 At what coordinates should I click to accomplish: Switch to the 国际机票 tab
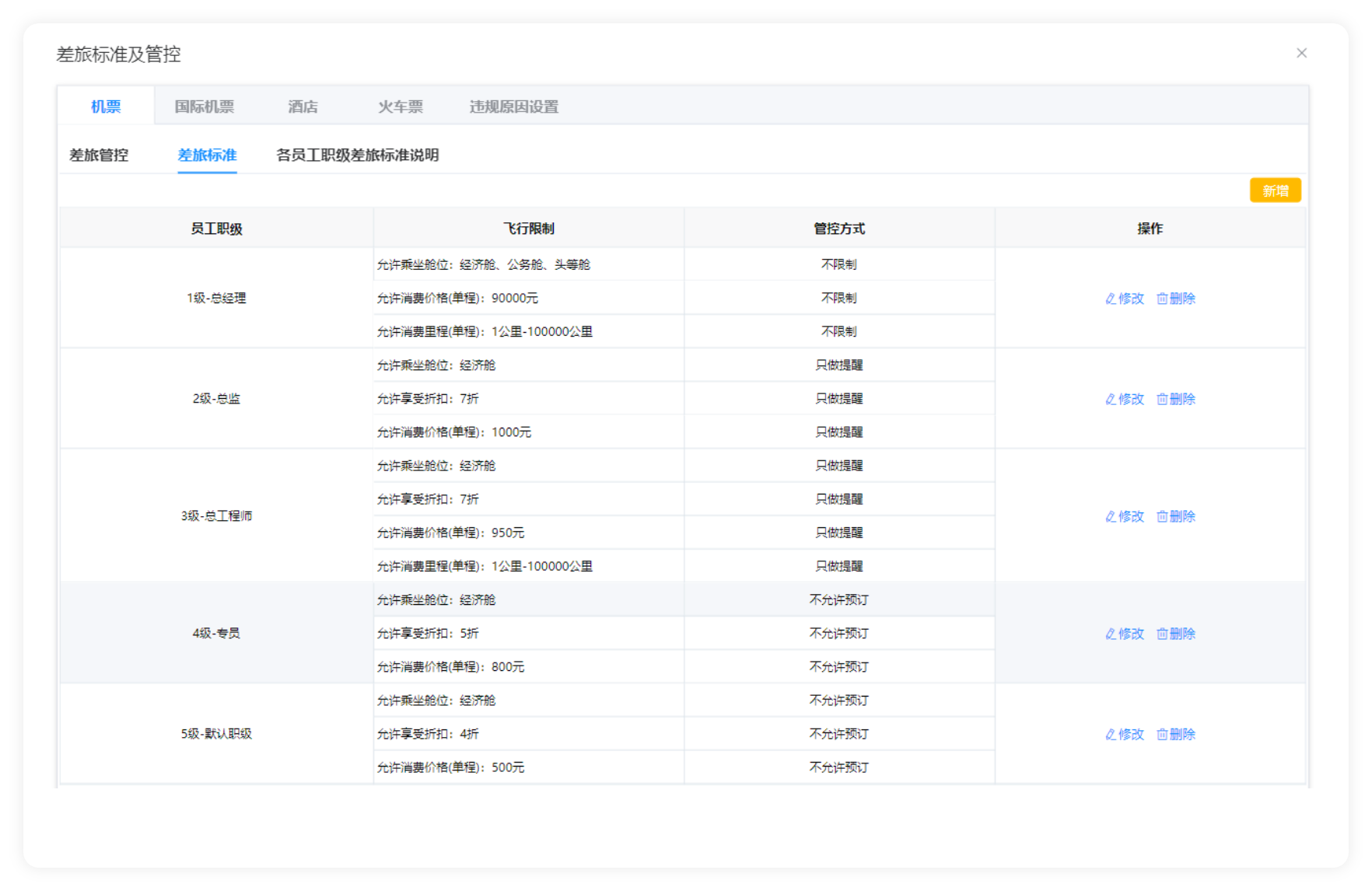tap(204, 107)
